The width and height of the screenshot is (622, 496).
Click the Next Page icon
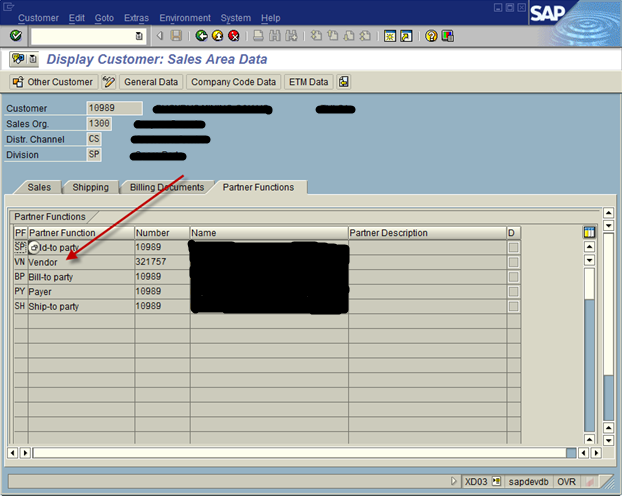click(349, 36)
